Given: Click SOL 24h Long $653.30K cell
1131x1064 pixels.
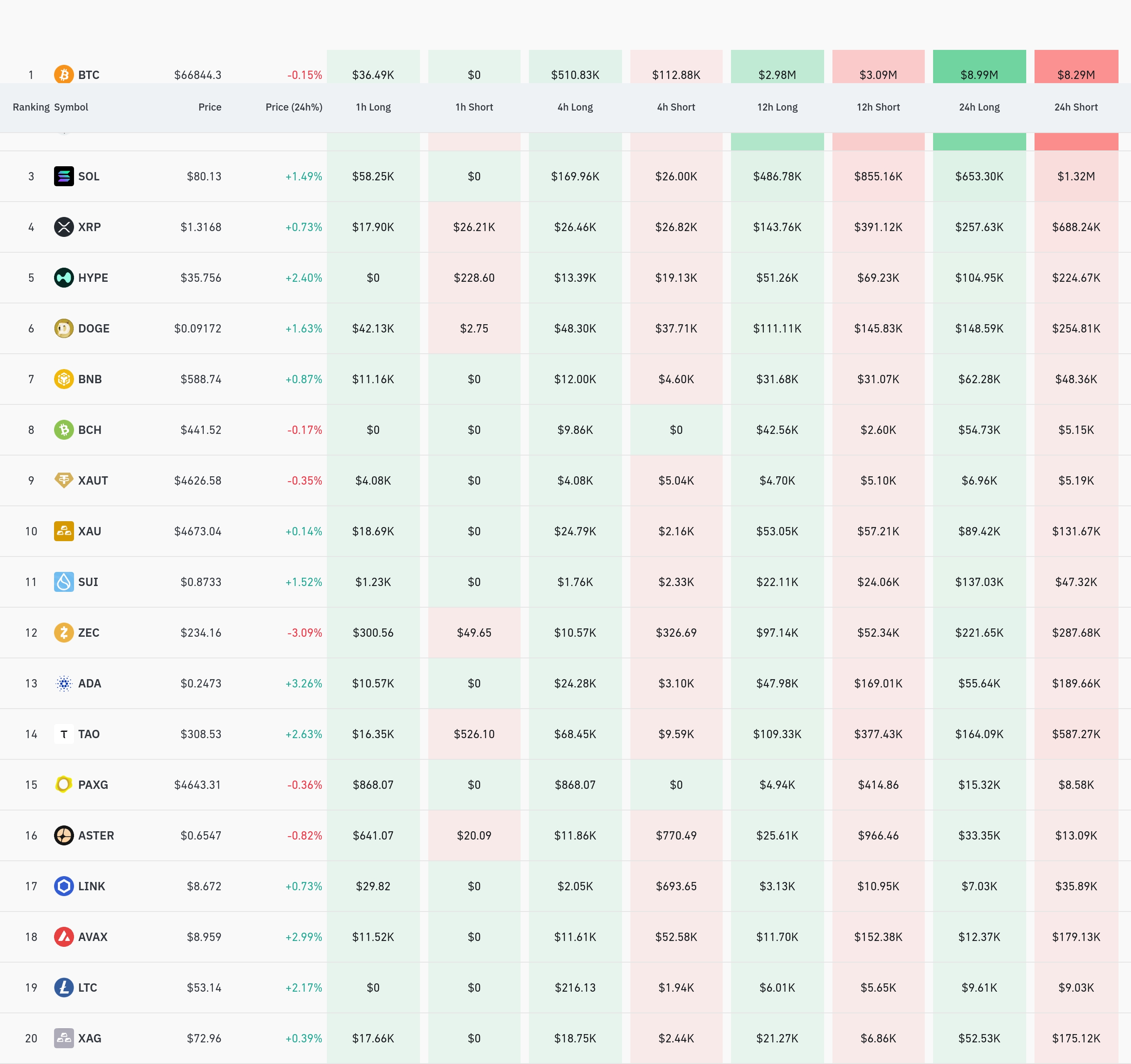Looking at the screenshot, I should (x=978, y=176).
